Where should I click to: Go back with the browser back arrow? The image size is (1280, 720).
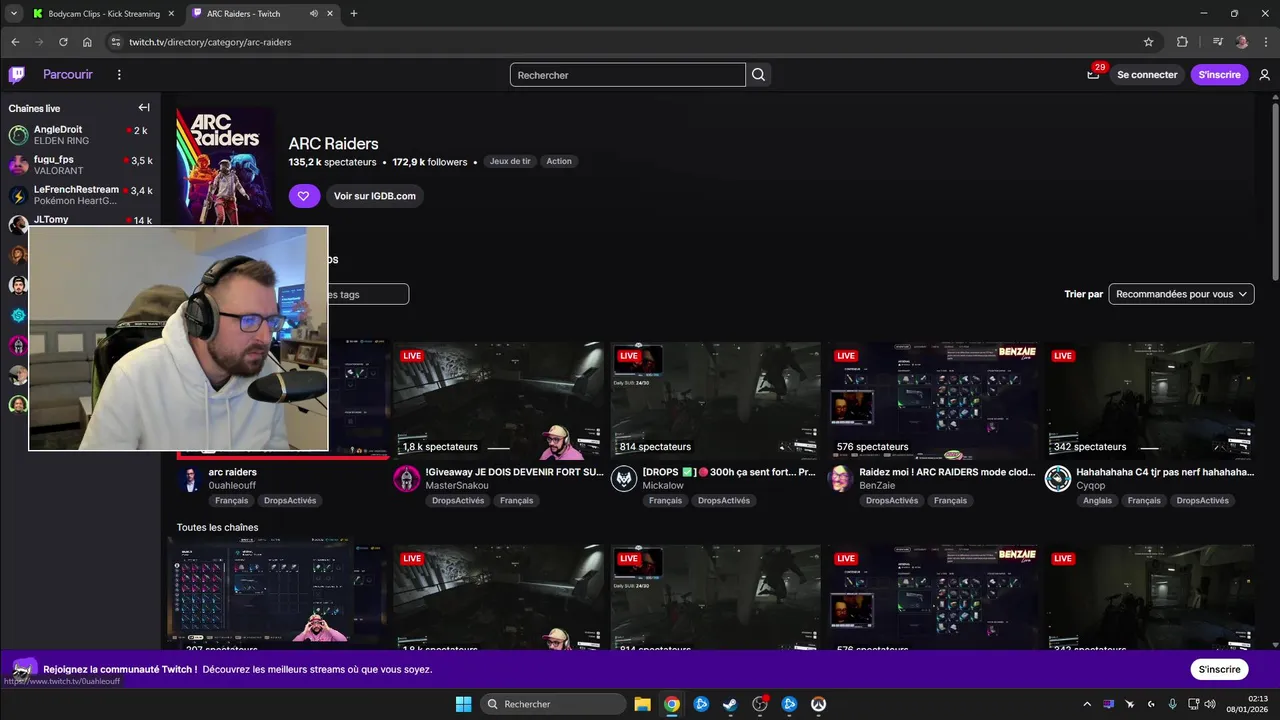click(15, 42)
